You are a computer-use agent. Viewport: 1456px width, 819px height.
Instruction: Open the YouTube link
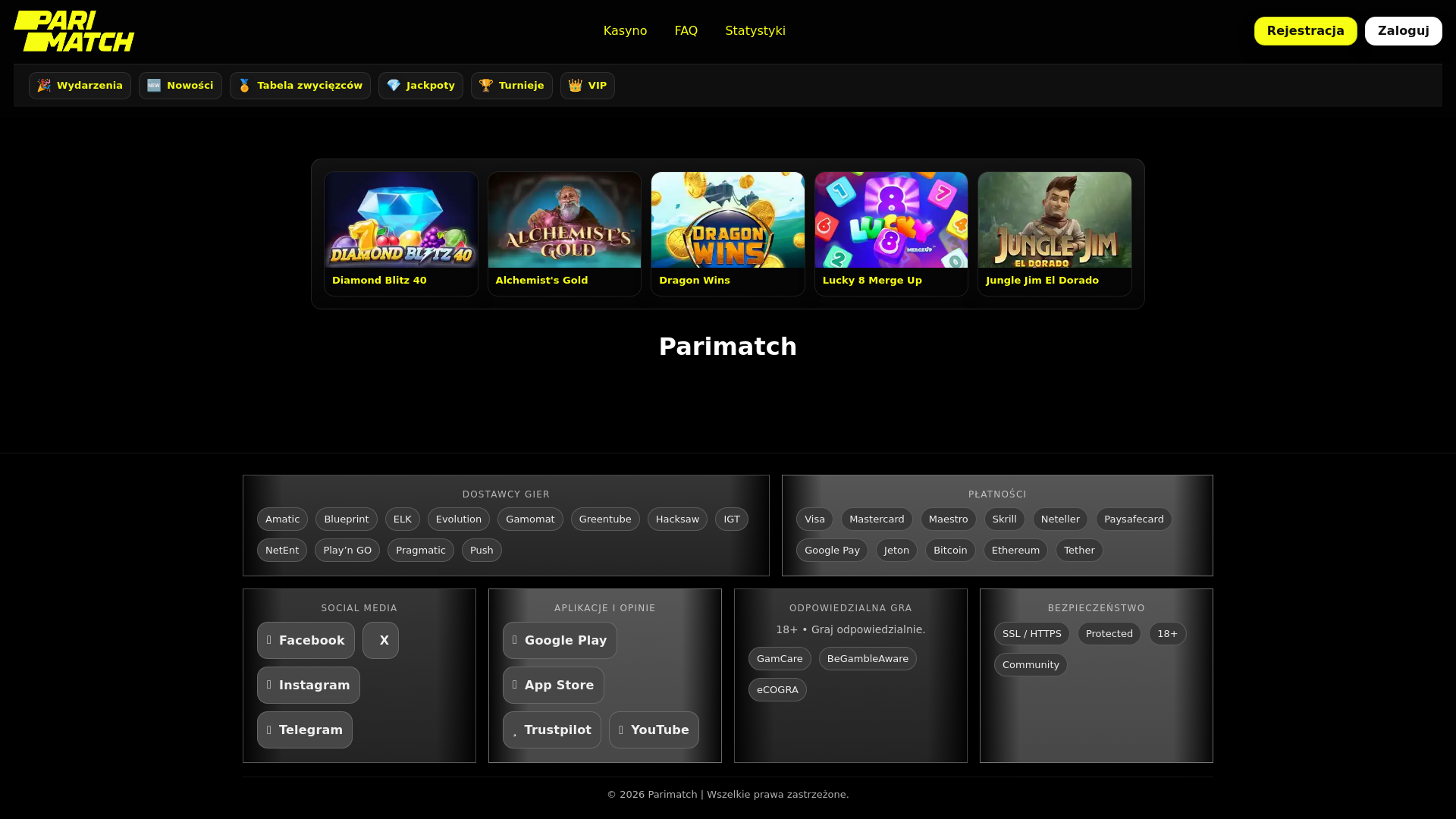point(654,730)
